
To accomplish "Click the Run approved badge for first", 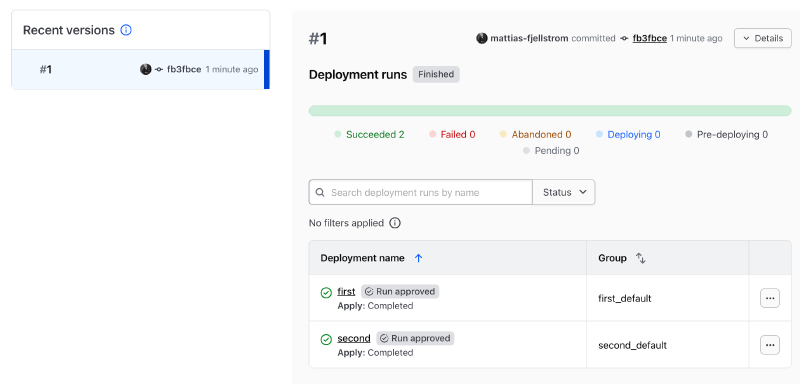I will 400,292.
